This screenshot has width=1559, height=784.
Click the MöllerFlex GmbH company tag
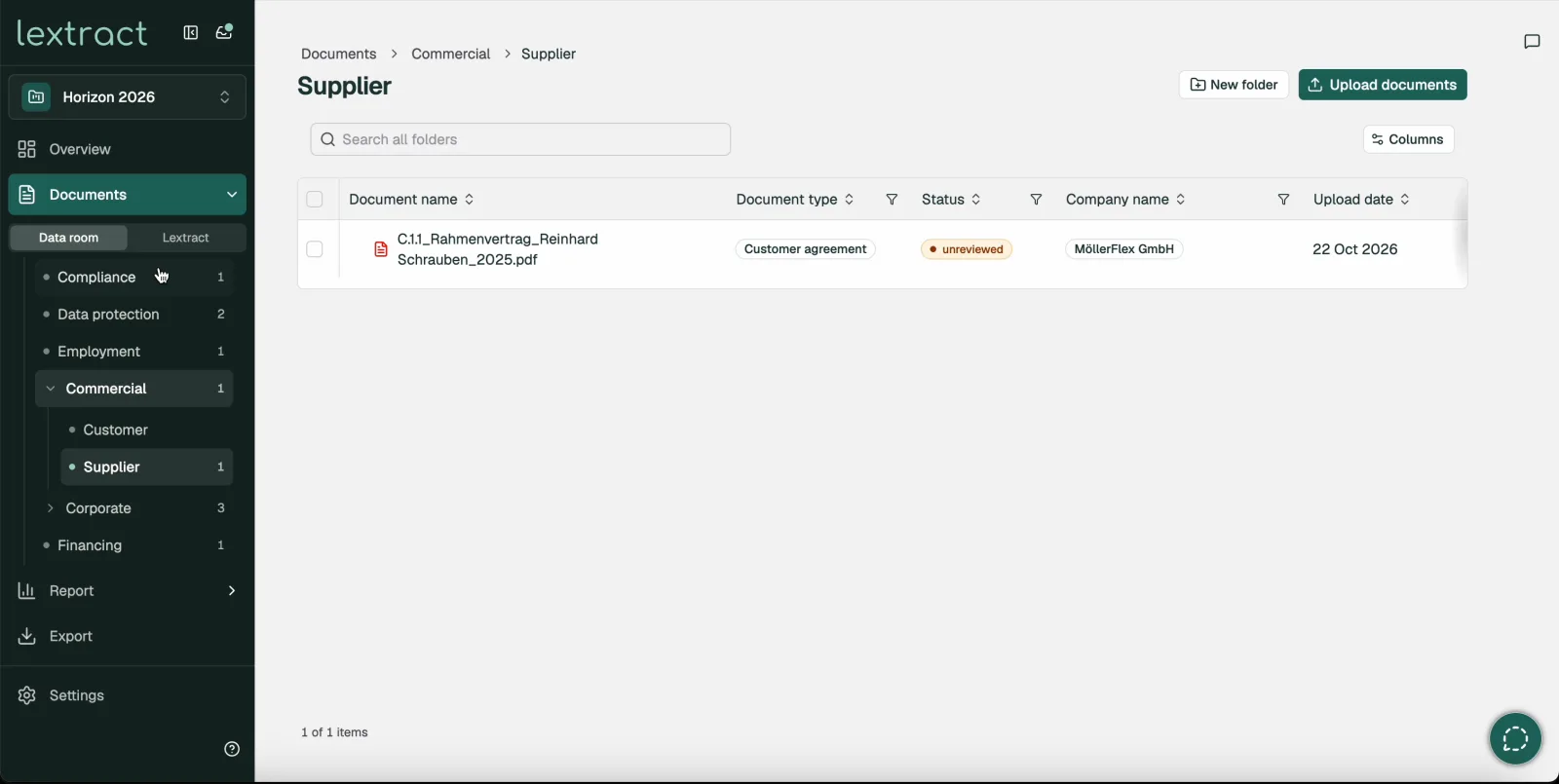(x=1123, y=249)
